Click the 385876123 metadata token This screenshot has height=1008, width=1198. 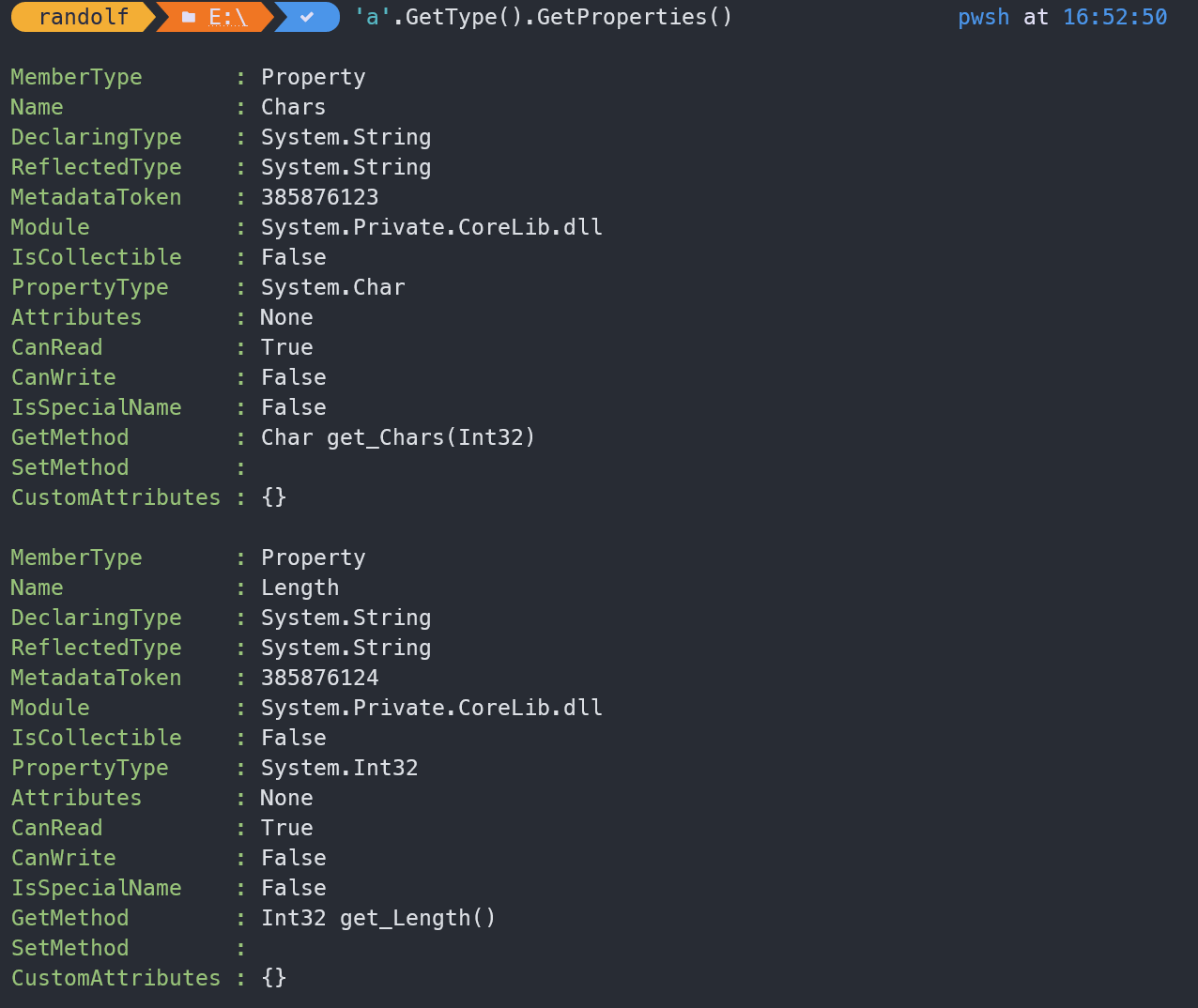319,197
